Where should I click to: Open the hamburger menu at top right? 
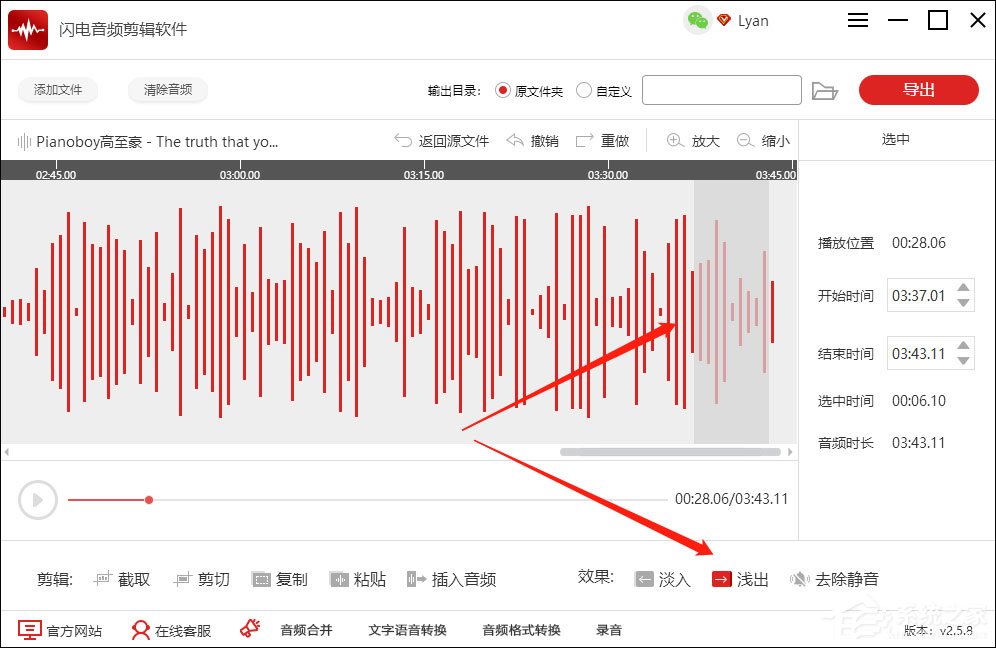857,20
